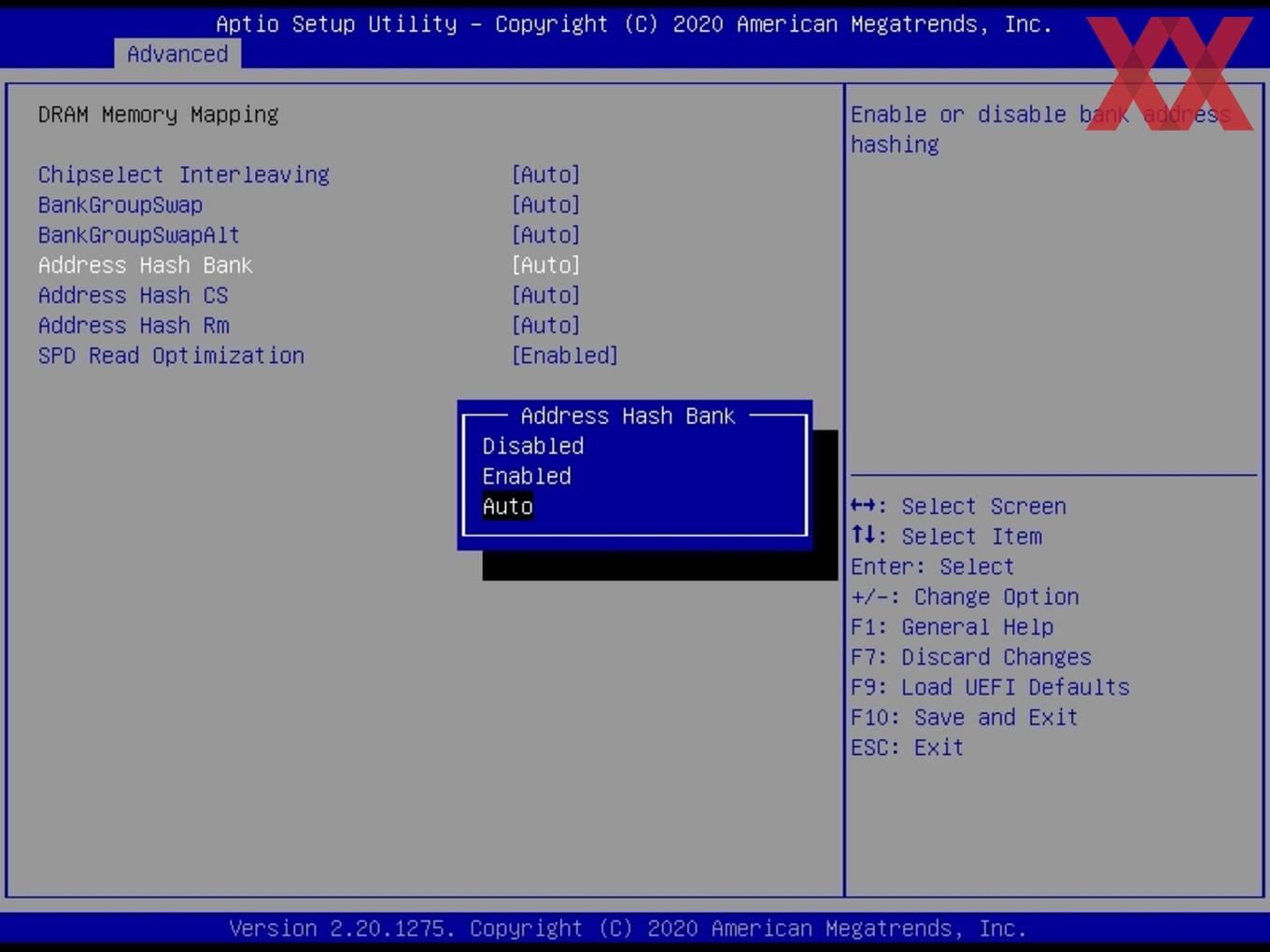
Task: Click the Enter: Select hint
Action: [x=932, y=567]
